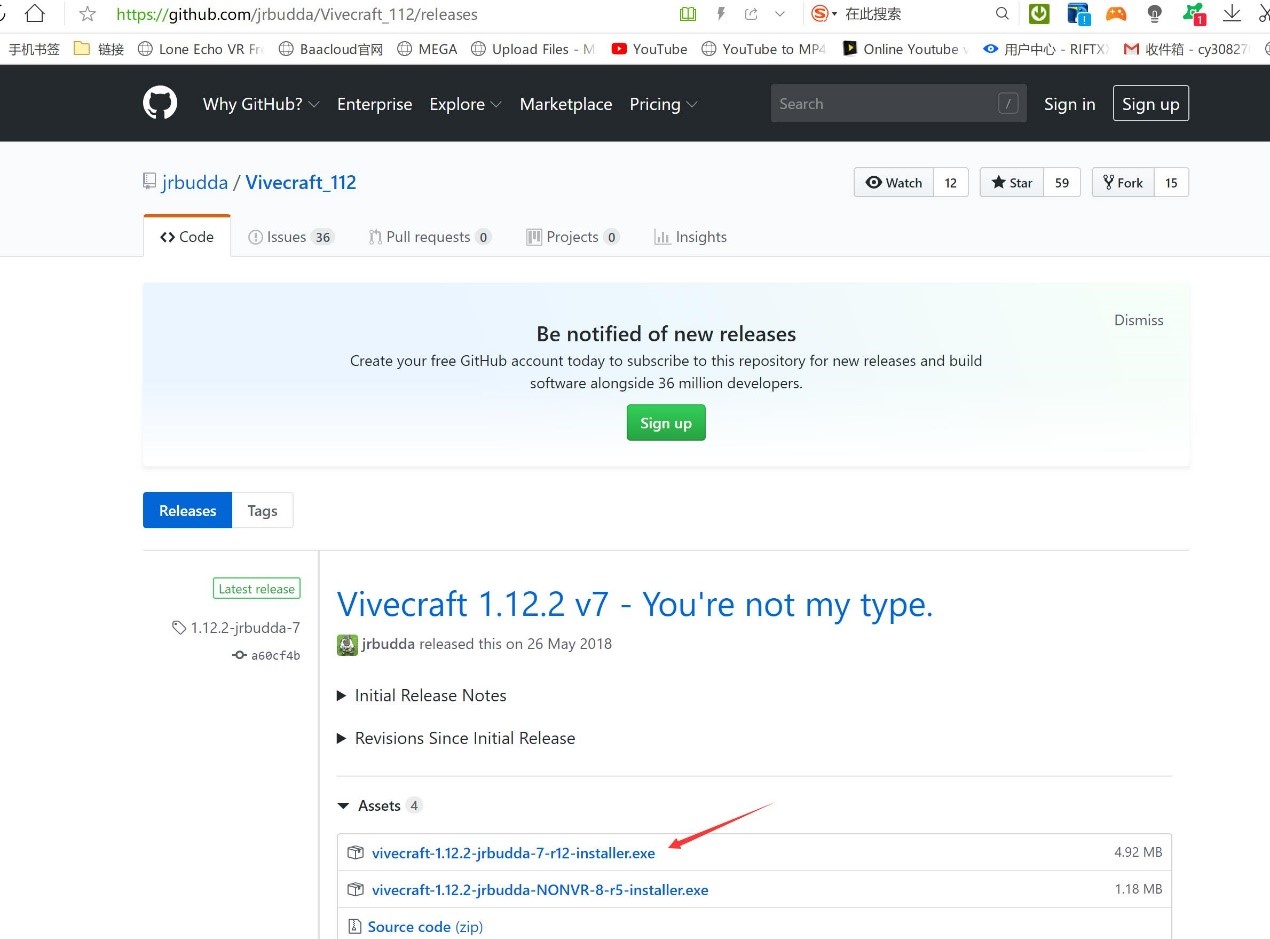Click the green Sign up button
The width and height of the screenshot is (1270, 939).
point(666,423)
